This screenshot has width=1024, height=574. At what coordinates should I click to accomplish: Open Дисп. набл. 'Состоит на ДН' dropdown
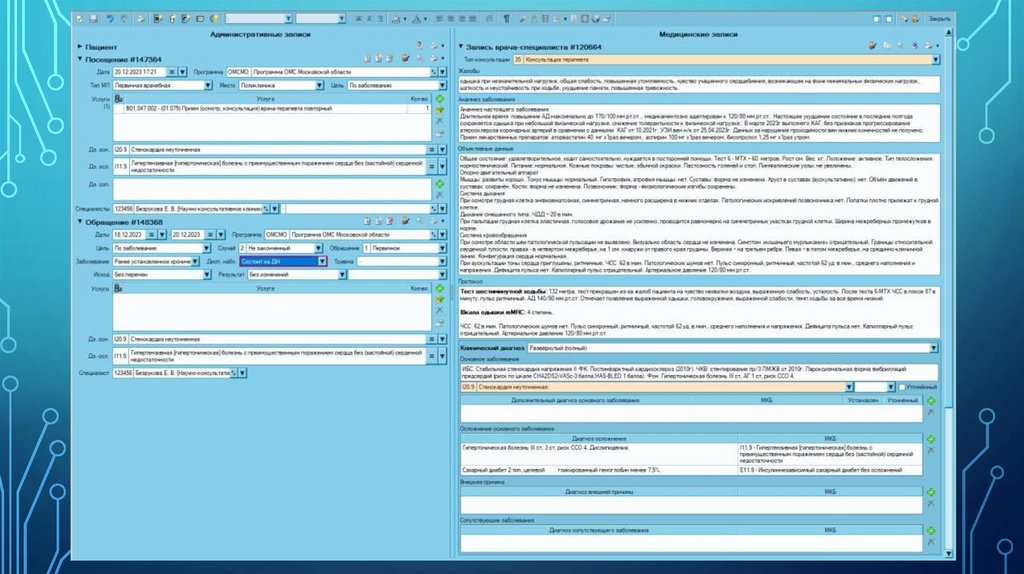click(x=321, y=260)
